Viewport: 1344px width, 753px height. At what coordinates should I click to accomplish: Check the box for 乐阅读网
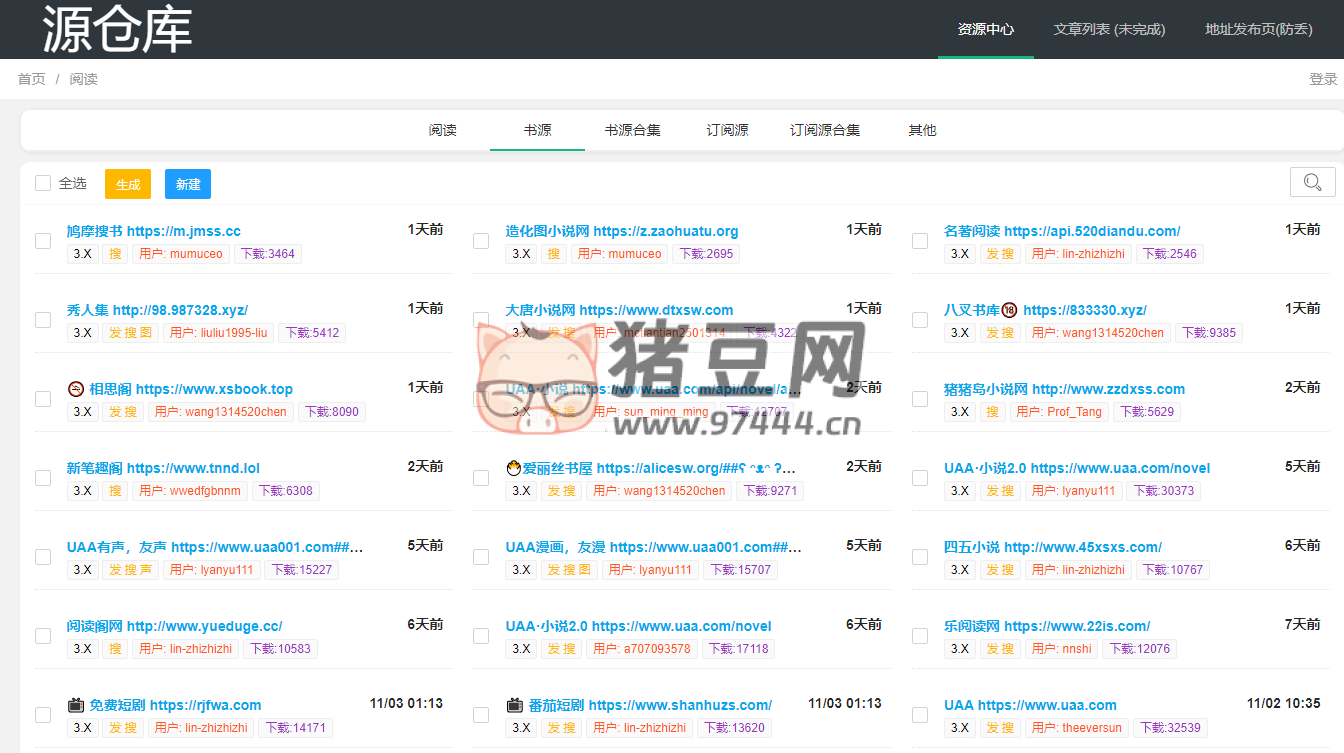[920, 636]
